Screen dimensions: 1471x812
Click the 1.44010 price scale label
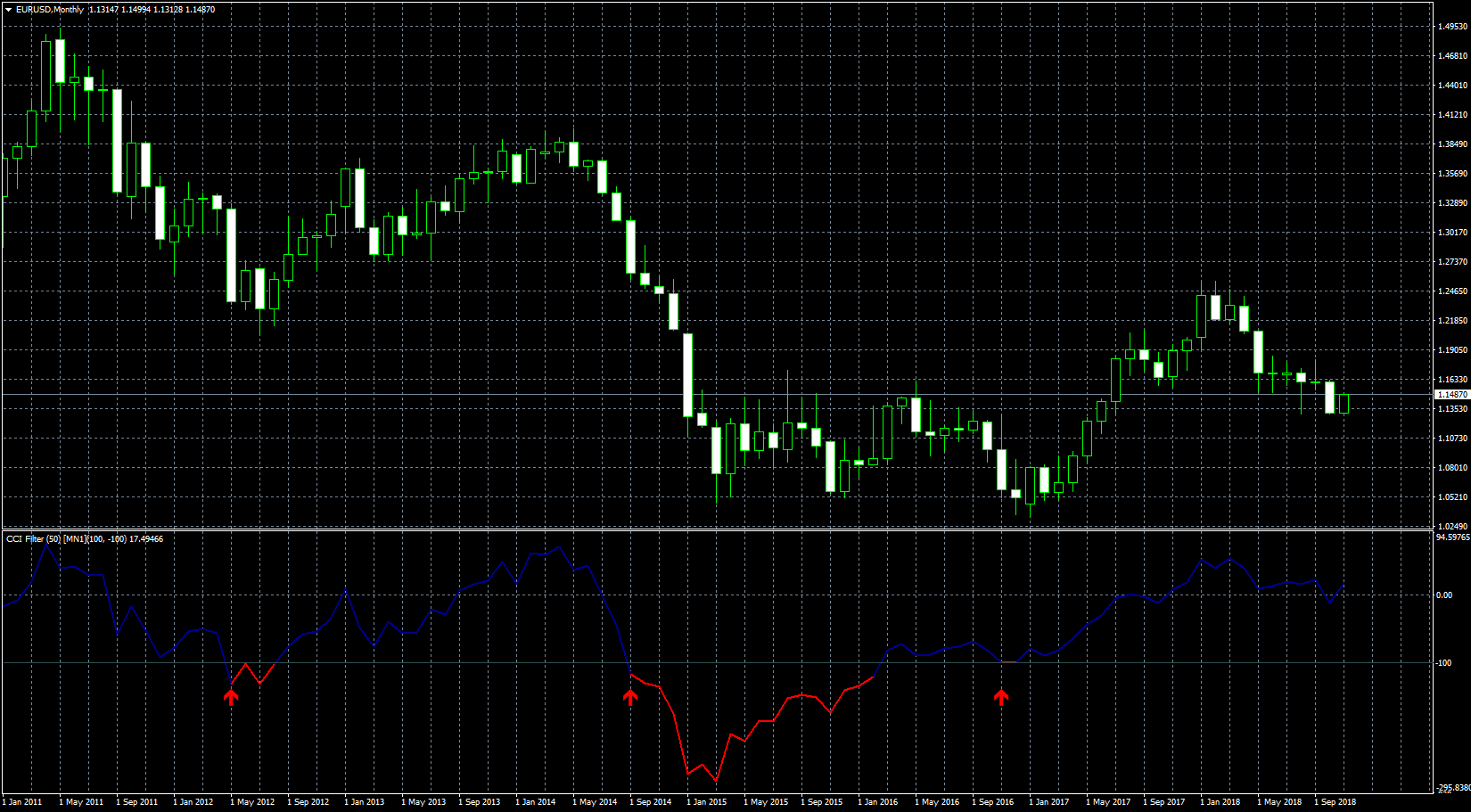[1452, 86]
